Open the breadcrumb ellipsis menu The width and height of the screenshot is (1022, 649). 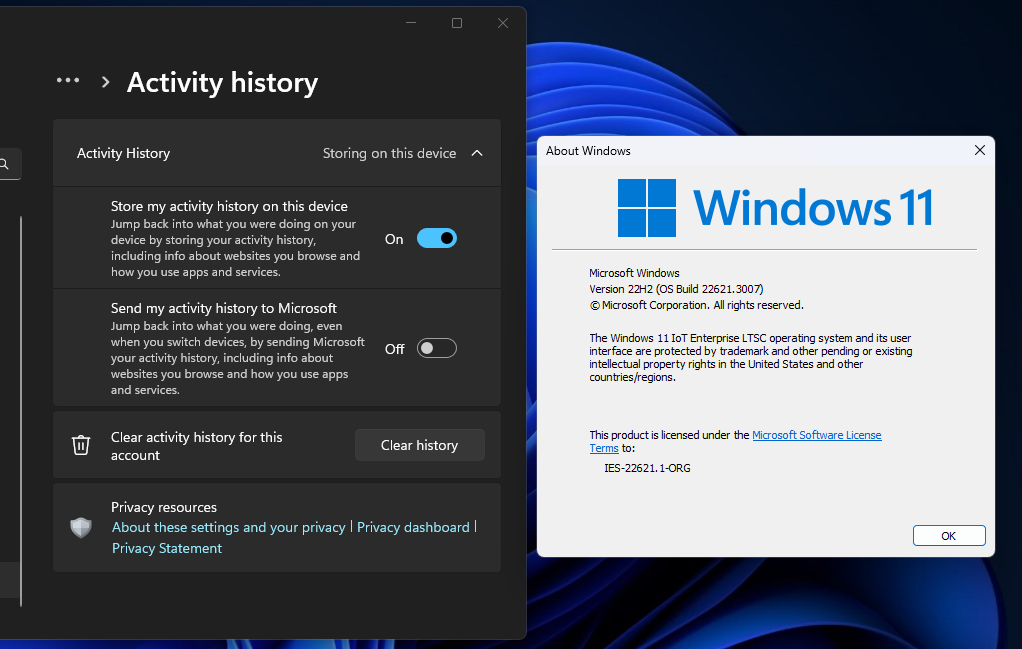tap(68, 80)
